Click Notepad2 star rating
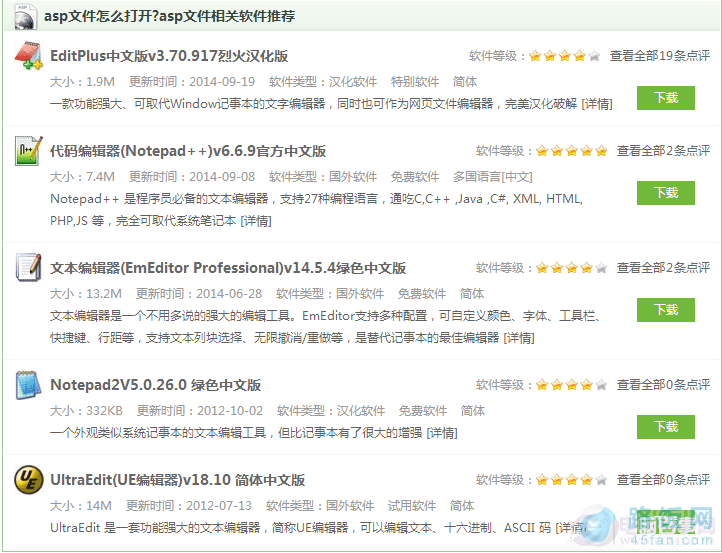 (571, 384)
